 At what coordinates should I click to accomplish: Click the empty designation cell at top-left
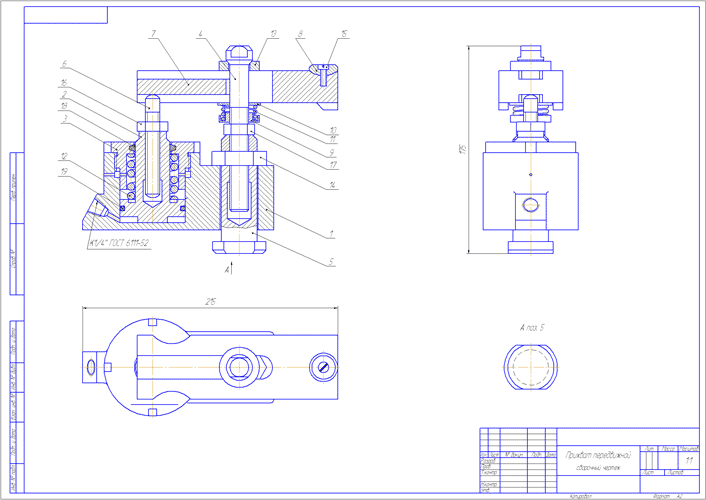[66, 15]
